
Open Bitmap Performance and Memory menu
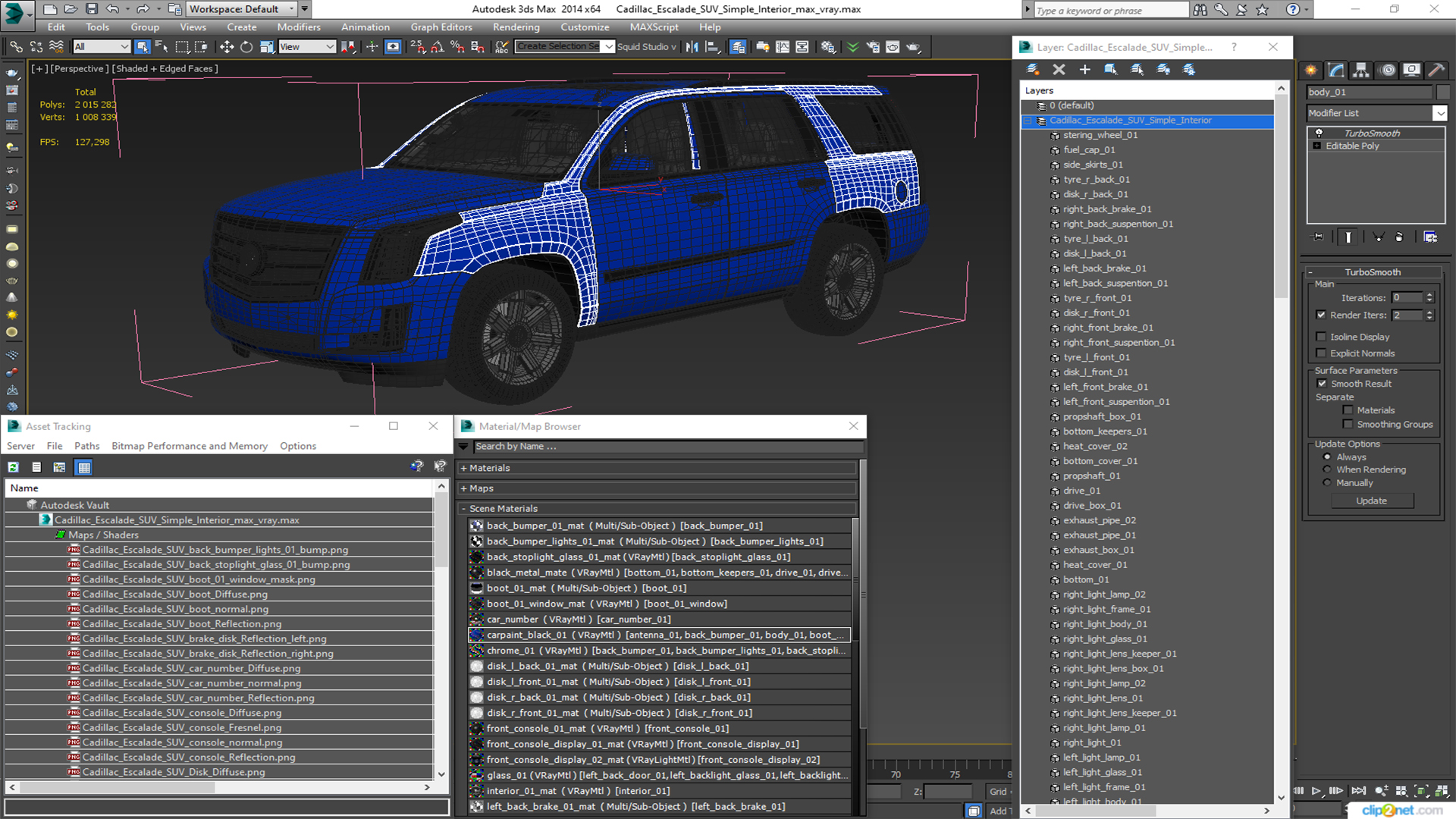(x=190, y=446)
